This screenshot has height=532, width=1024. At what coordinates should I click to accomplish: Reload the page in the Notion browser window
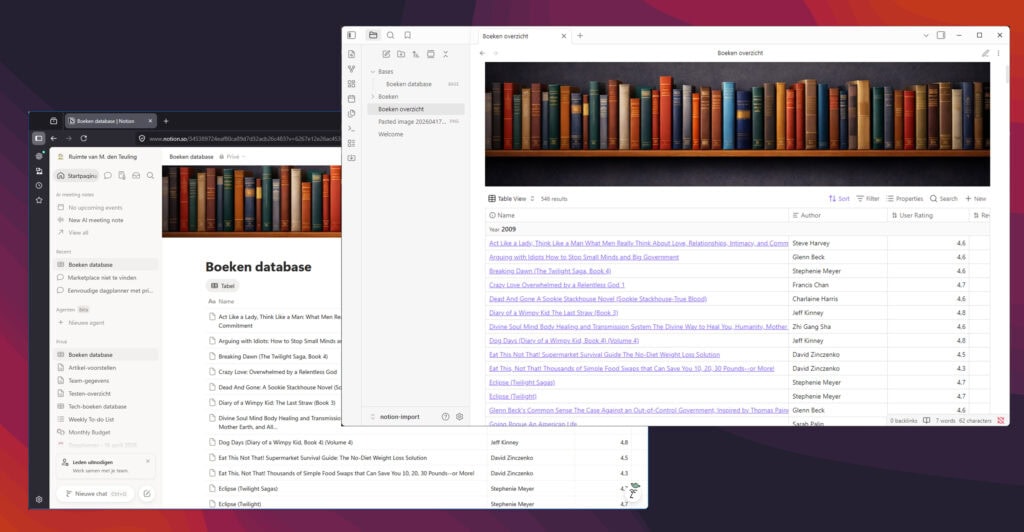[x=84, y=138]
